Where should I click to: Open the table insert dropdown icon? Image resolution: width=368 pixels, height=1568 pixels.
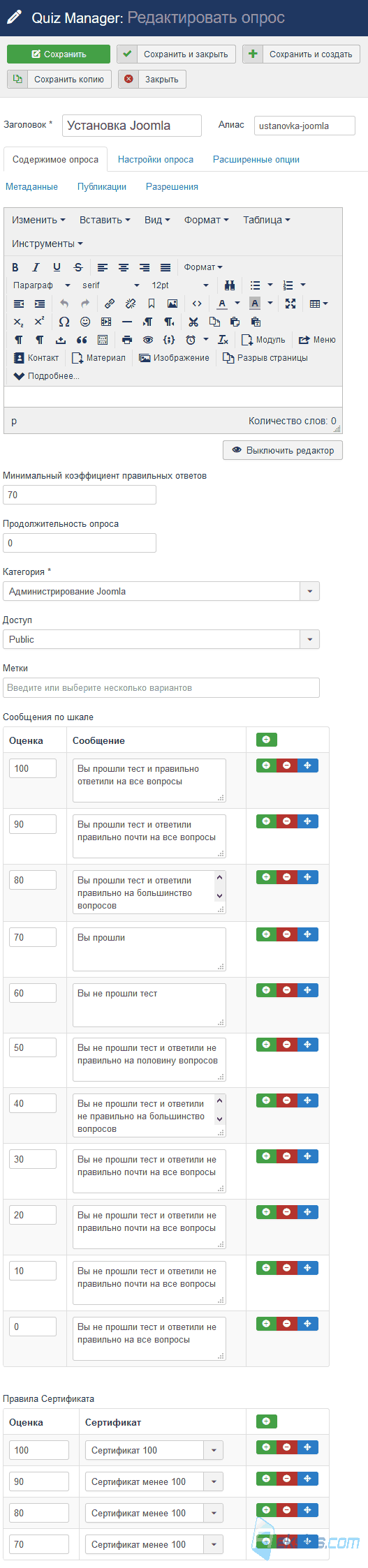pyautogui.click(x=318, y=304)
